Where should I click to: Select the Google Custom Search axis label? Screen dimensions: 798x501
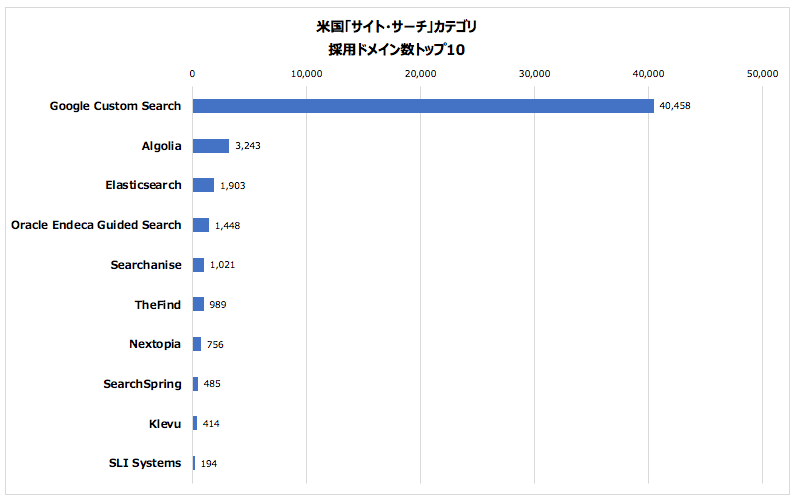click(x=116, y=106)
